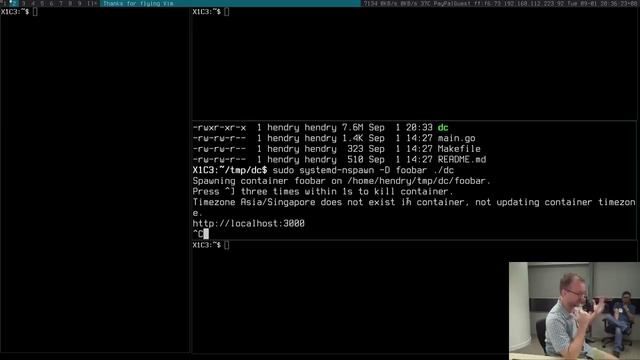Toggle the tiling layout symbol
Image resolution: width=640 pixels, height=360 pixels.
tap(92, 3)
